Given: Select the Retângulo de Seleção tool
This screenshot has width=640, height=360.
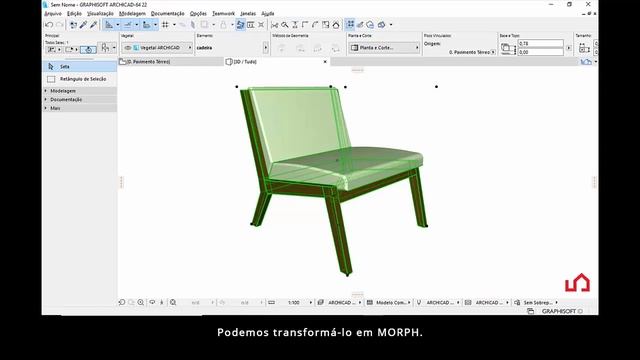Looking at the screenshot, I should [x=80, y=79].
